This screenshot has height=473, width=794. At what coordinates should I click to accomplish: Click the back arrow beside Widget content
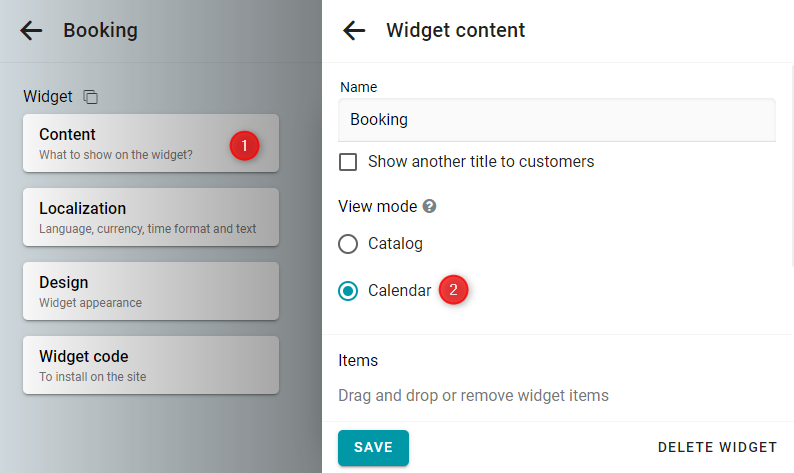(354, 30)
